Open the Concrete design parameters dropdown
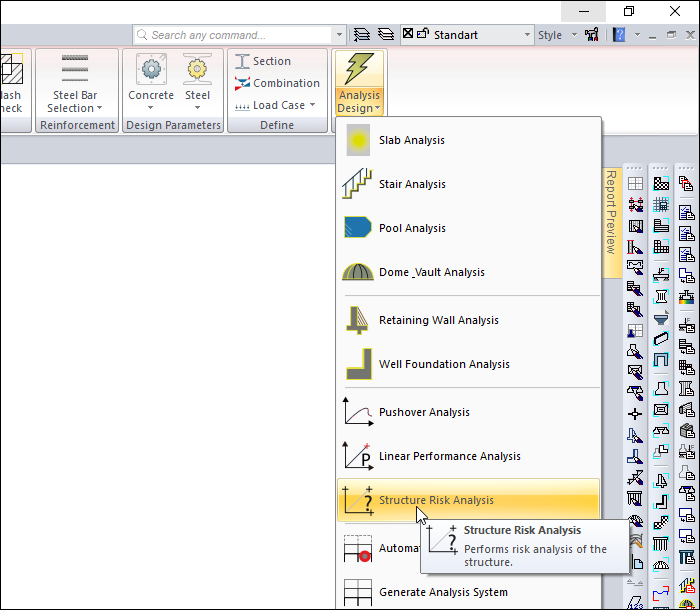The width and height of the screenshot is (700, 610). click(151, 83)
